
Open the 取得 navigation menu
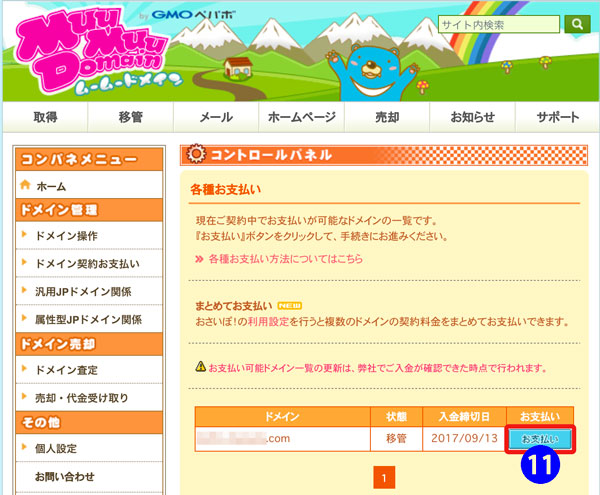point(45,117)
